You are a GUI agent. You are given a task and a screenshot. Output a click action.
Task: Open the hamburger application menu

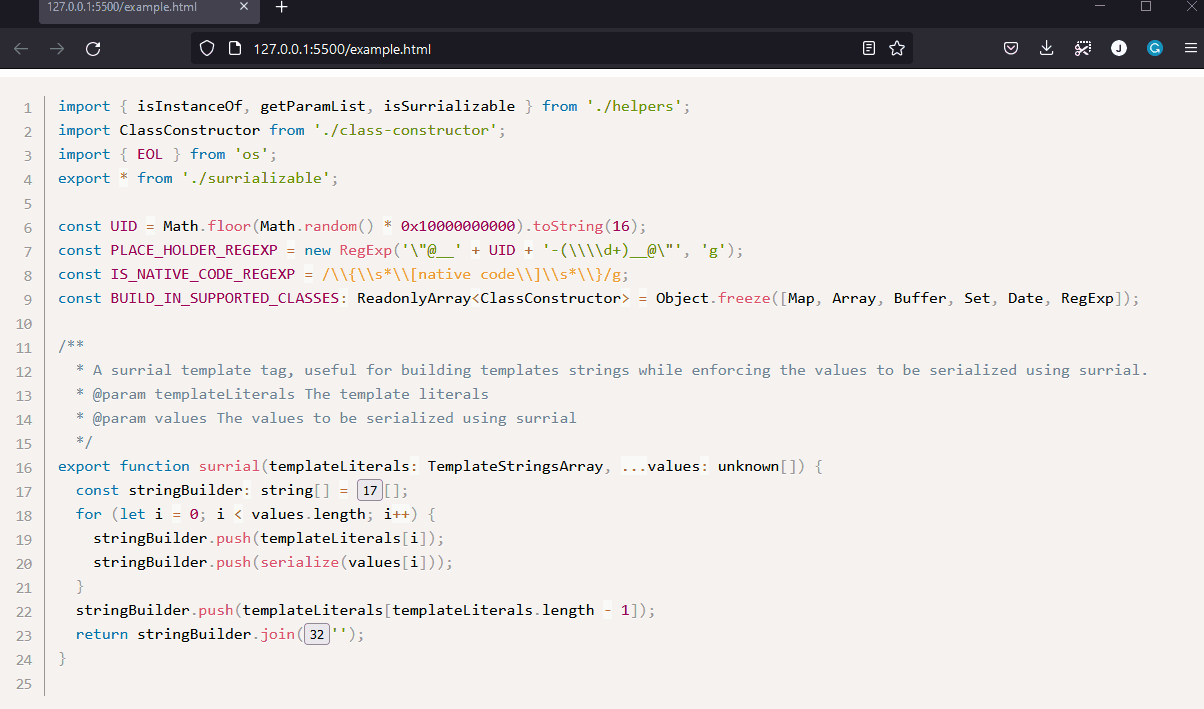point(1190,47)
